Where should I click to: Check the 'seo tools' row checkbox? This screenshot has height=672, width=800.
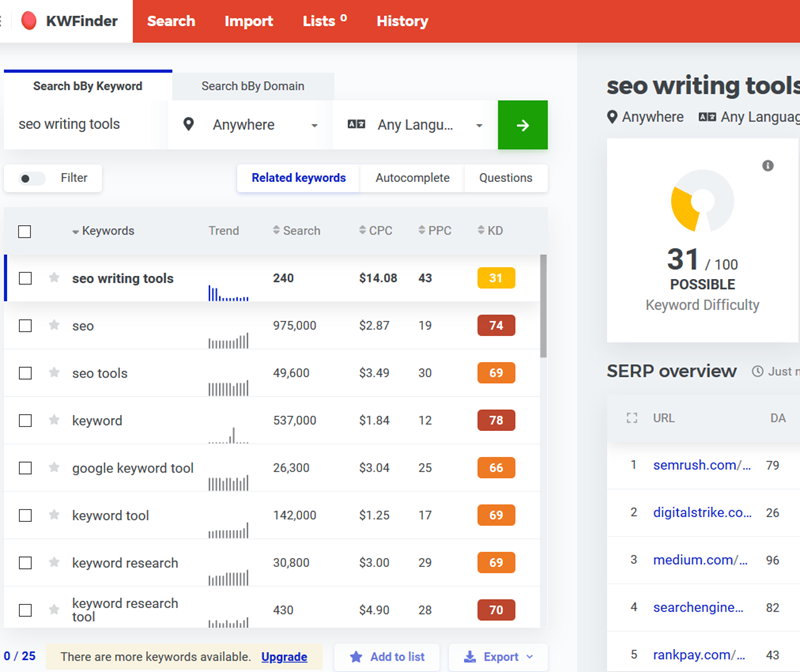coord(25,373)
